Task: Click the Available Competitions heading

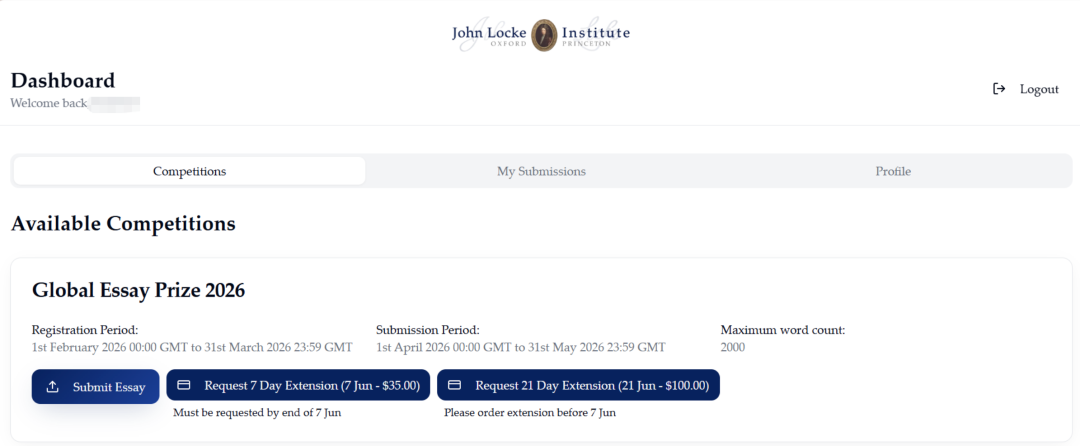Action: tap(123, 224)
